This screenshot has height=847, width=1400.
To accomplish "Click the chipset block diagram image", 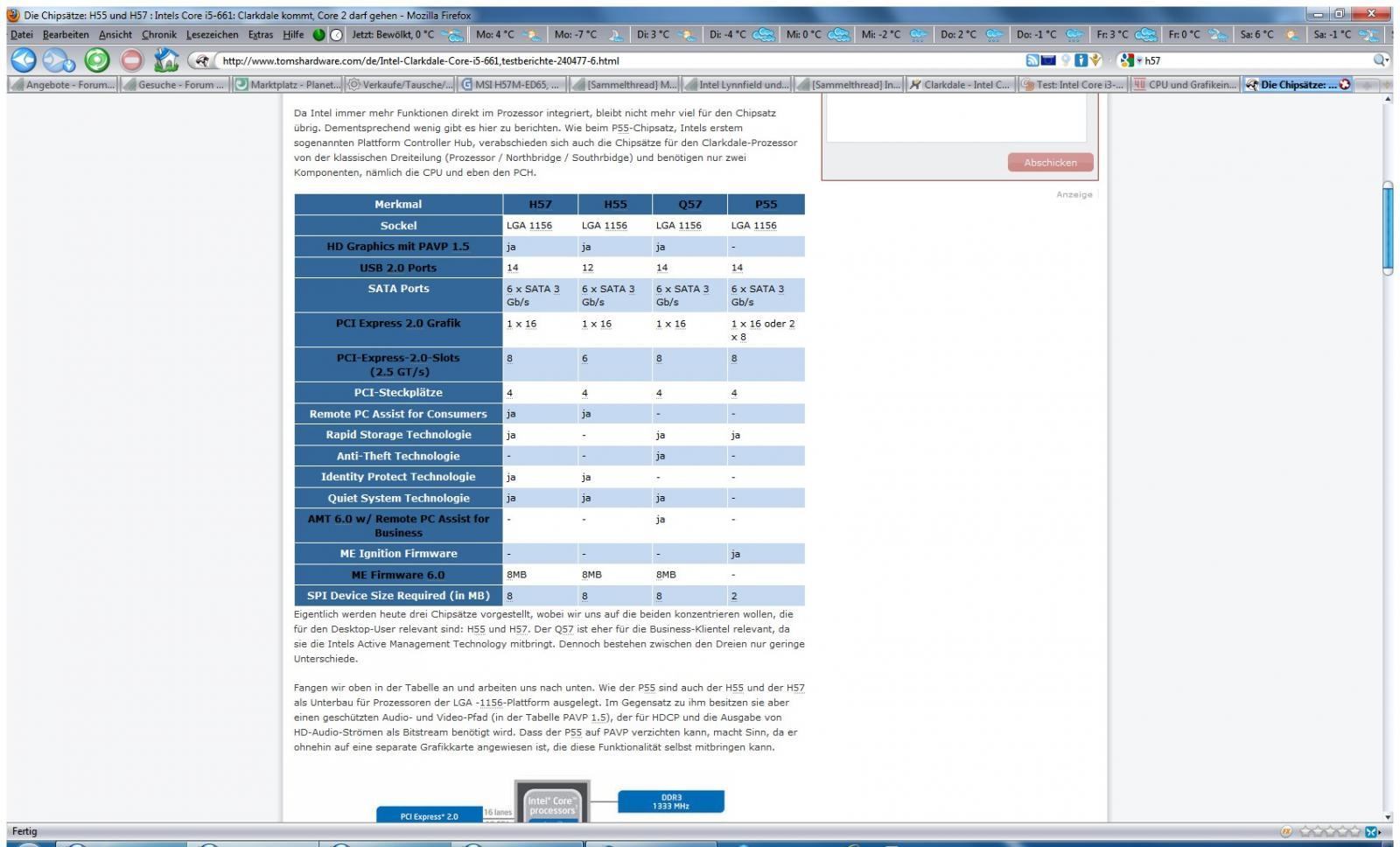I will pyautogui.click(x=549, y=801).
